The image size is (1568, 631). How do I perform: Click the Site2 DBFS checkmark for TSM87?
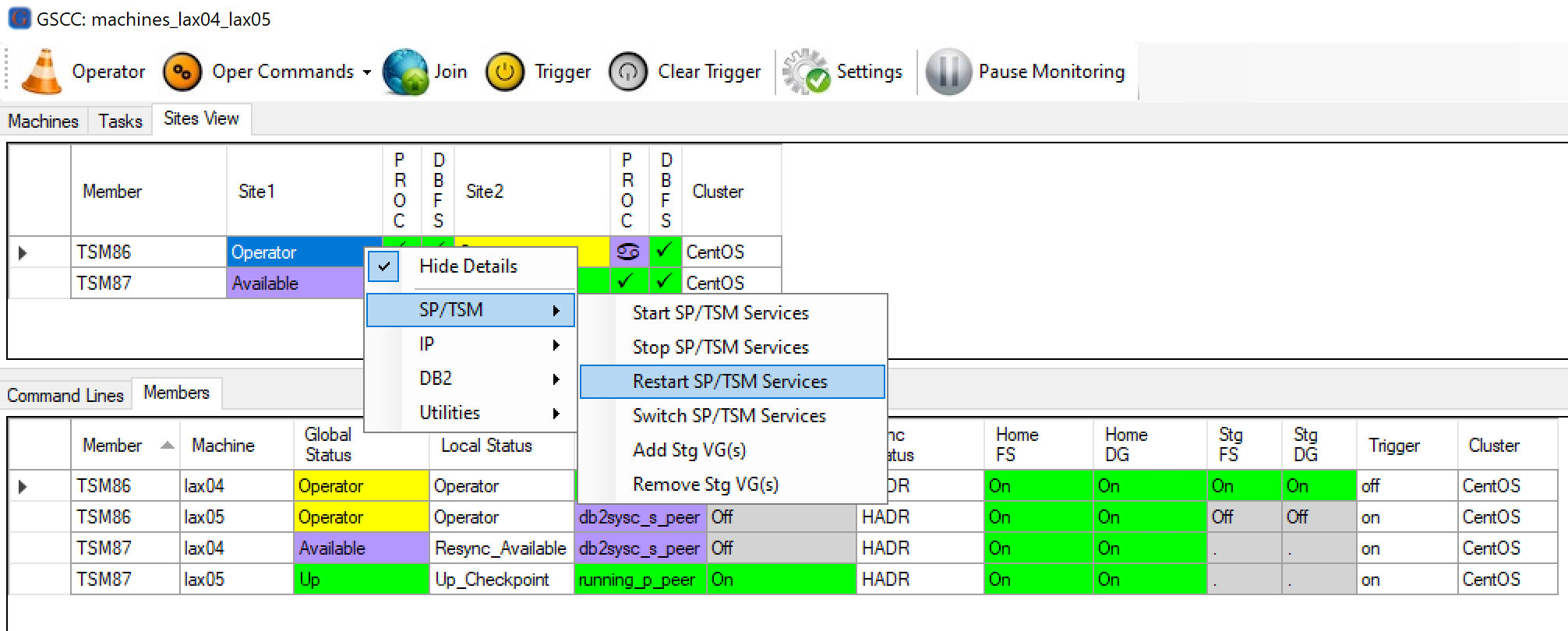click(665, 282)
